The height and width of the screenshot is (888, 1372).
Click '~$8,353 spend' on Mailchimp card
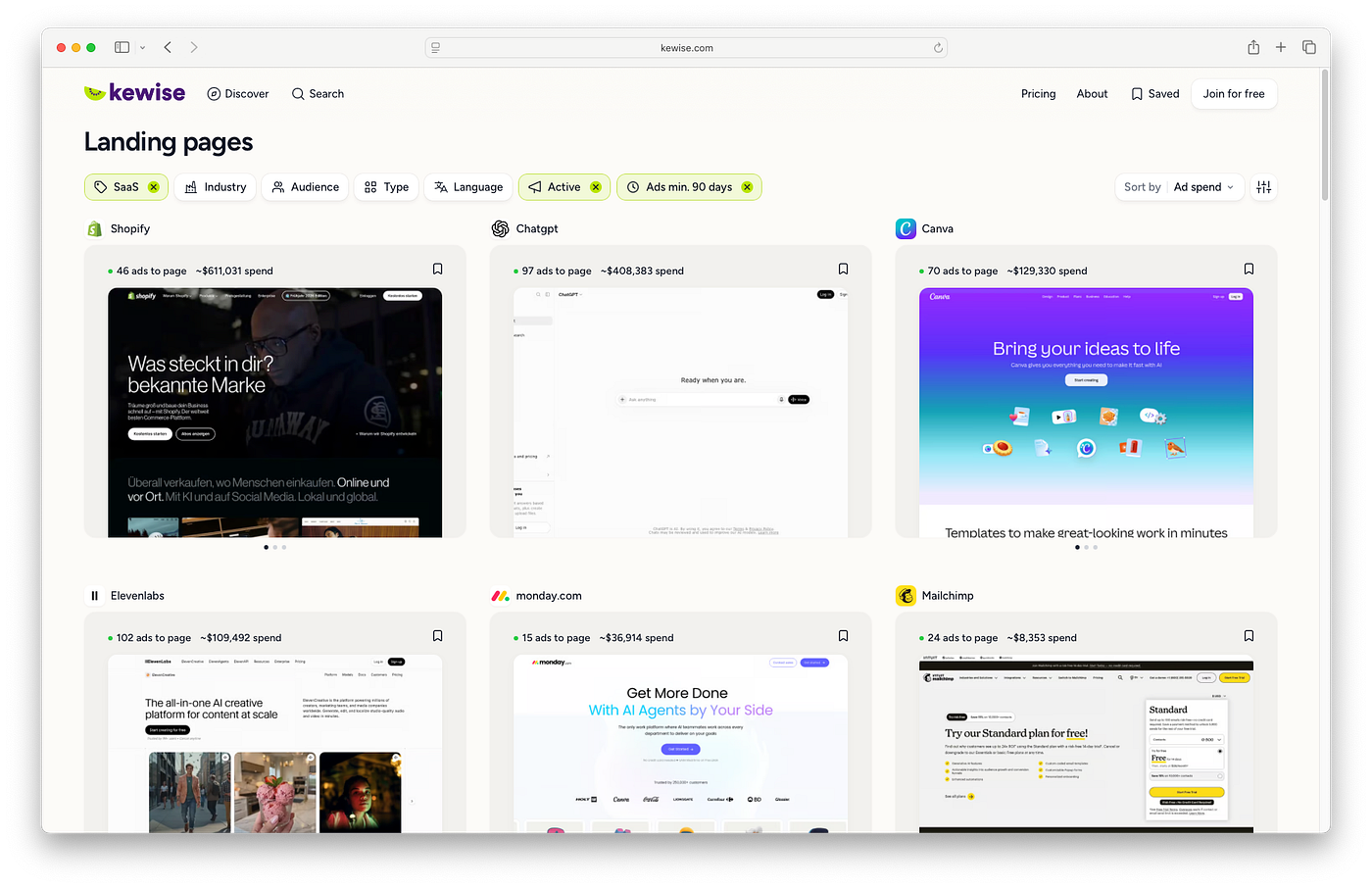click(1042, 638)
